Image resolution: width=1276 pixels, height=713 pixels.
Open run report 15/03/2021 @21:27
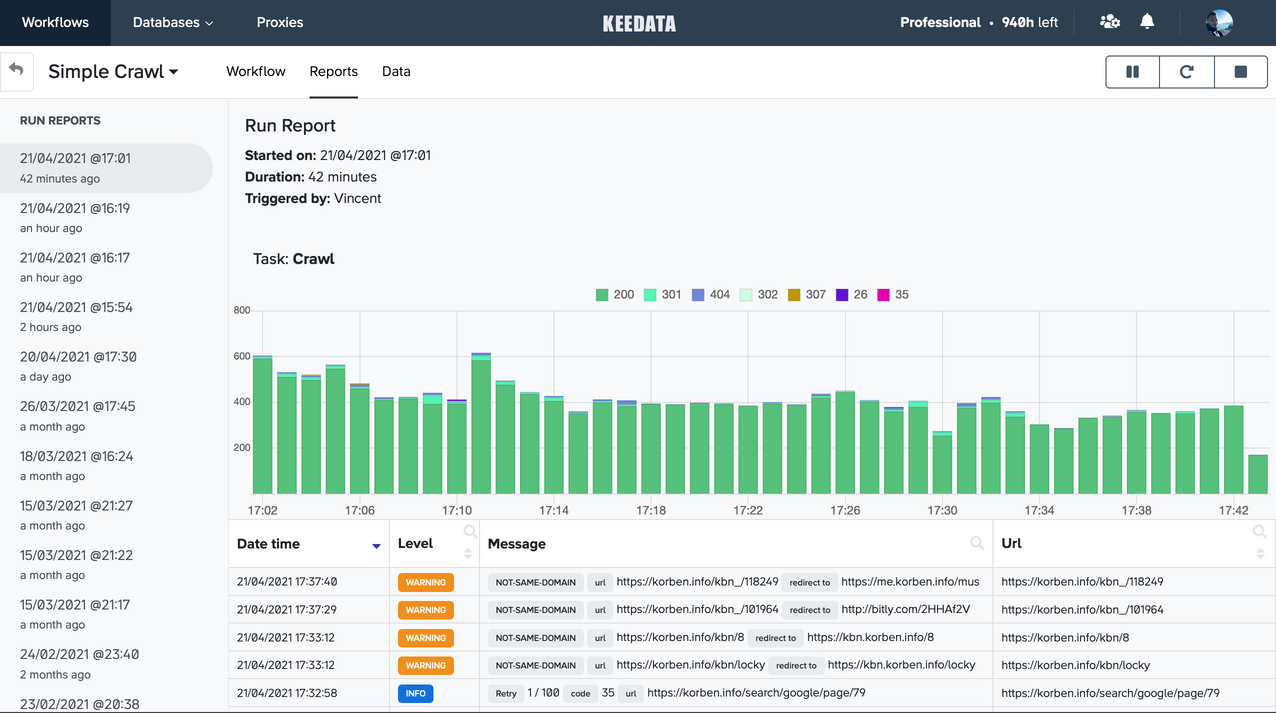[106, 515]
